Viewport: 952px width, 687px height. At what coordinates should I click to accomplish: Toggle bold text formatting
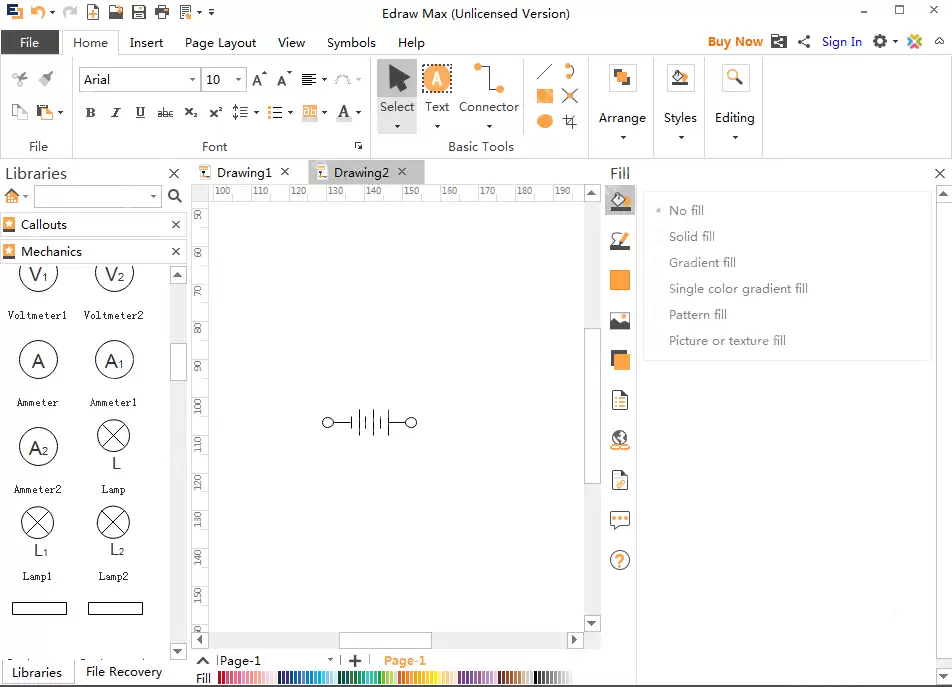tap(90, 113)
